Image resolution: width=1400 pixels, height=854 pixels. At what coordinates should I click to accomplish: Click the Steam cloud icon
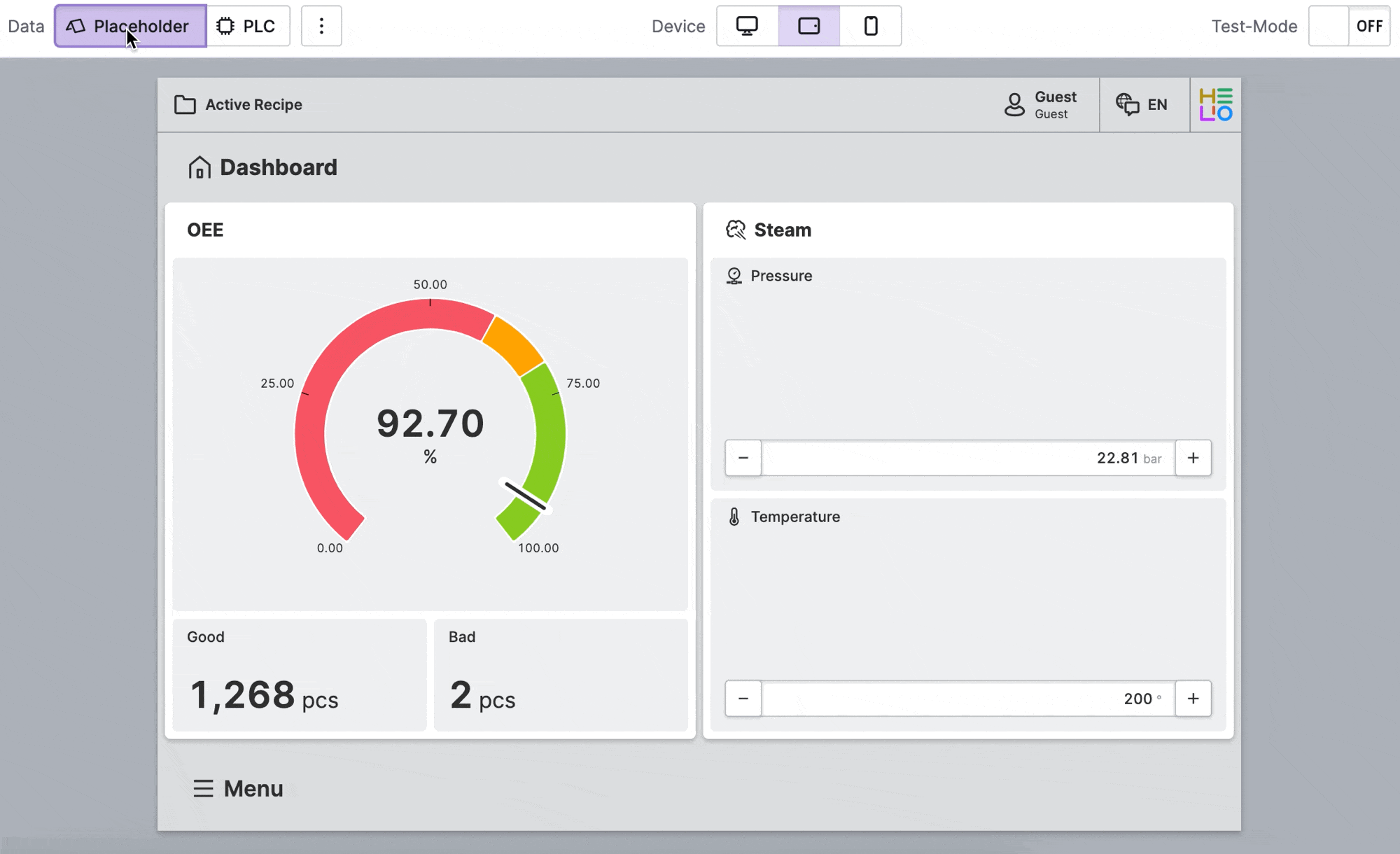[x=736, y=230]
